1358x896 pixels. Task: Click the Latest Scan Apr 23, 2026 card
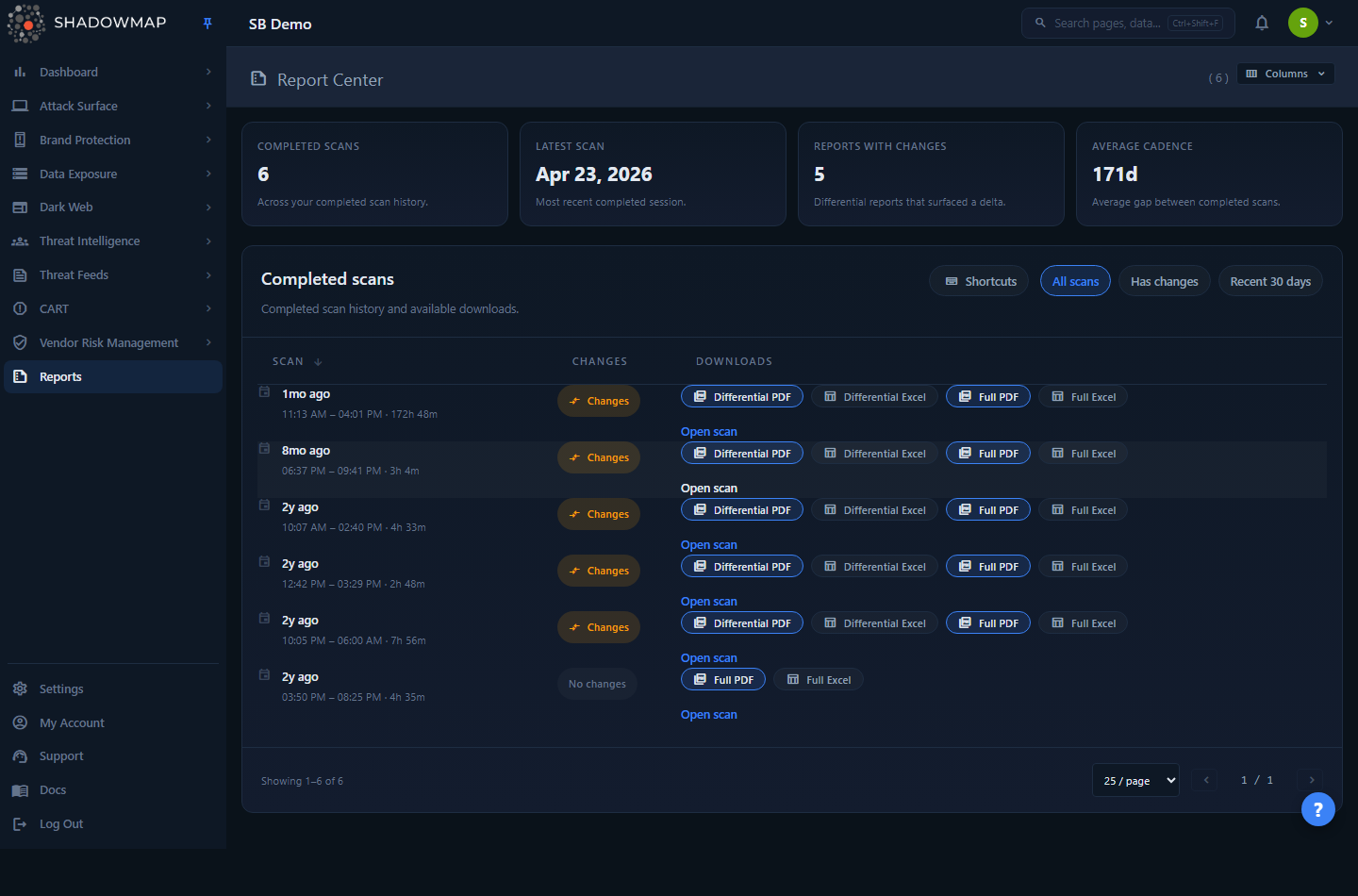pos(653,174)
